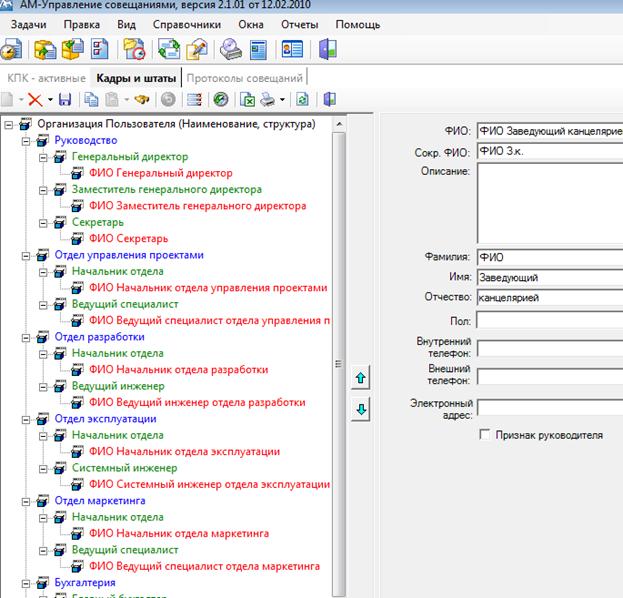This screenshot has height=598, width=623.
Task: Switch to КПК - активные tab
Action: (46, 78)
